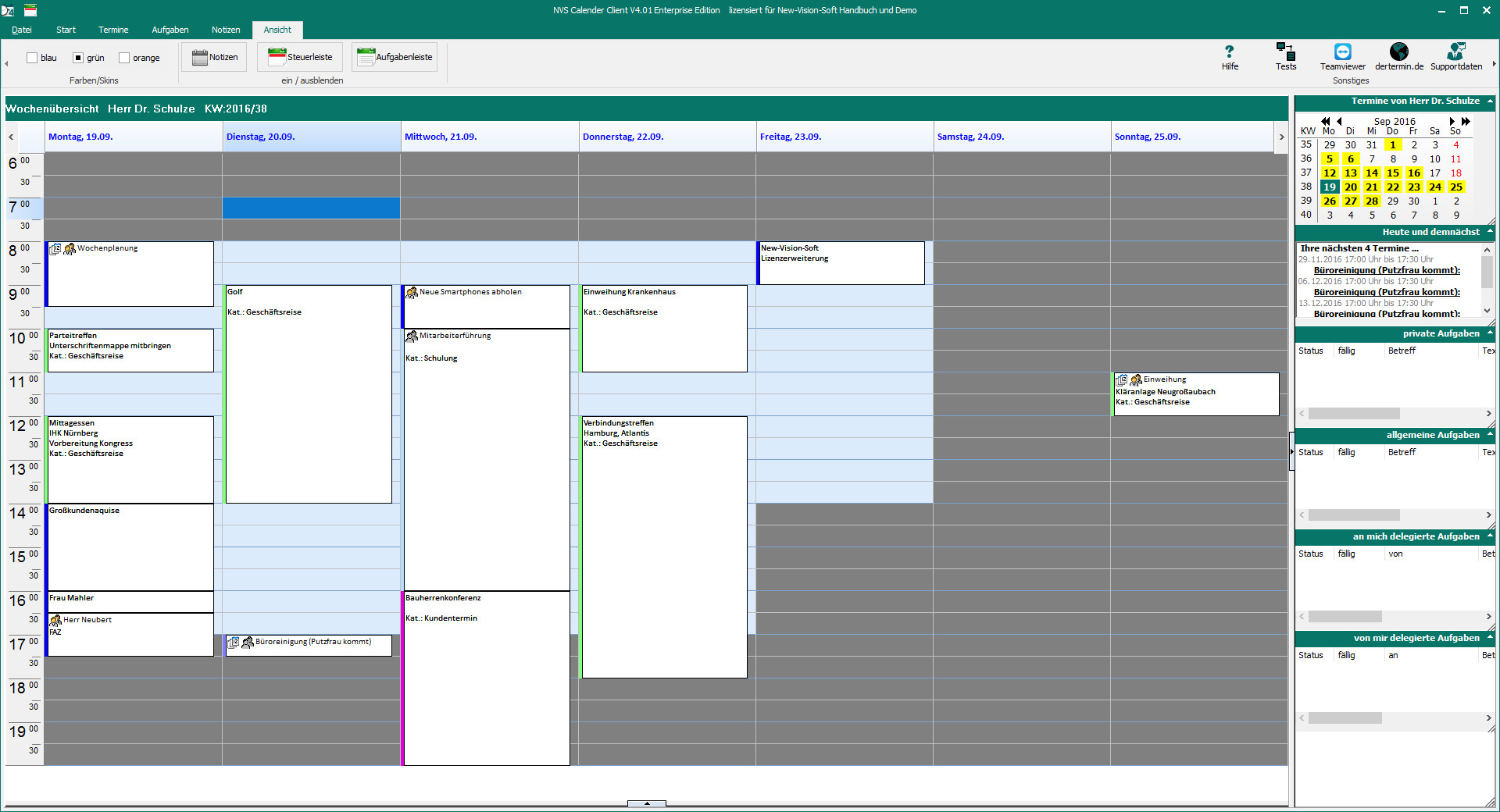Image resolution: width=1500 pixels, height=812 pixels.
Task: Toggle the Aufgabenleiste visibility
Action: tap(395, 57)
